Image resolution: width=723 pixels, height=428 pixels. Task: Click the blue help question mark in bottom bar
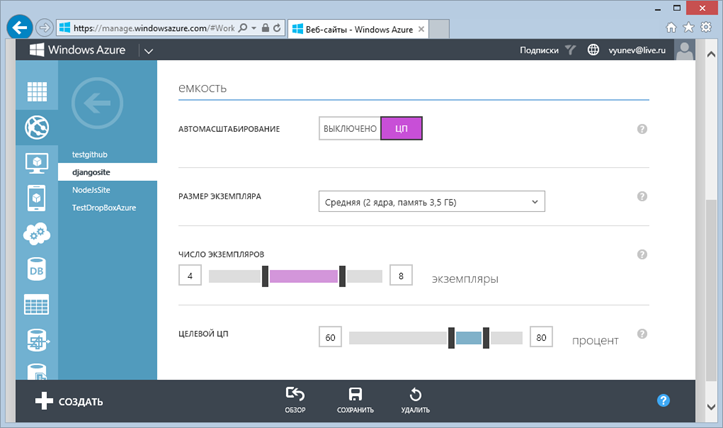pos(664,400)
